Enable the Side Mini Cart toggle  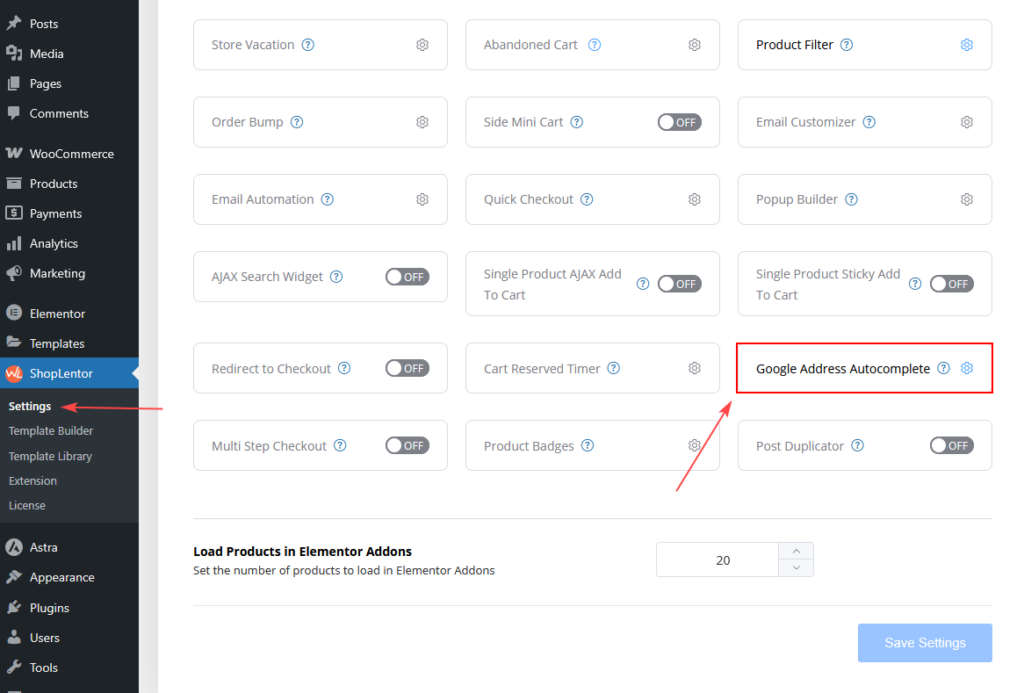point(679,122)
